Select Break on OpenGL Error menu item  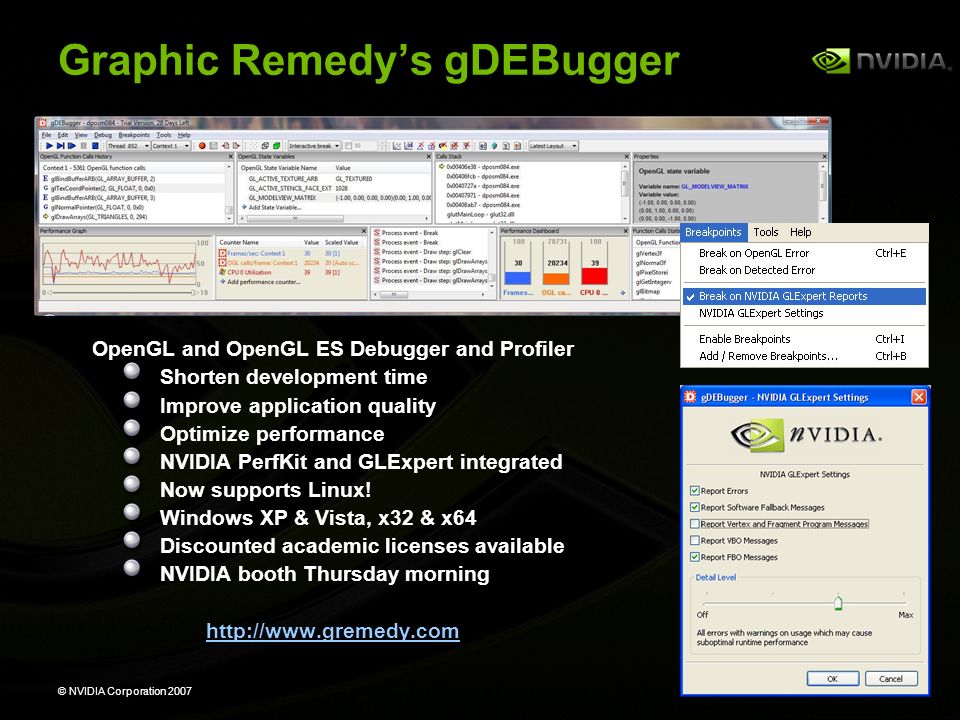pos(803,253)
